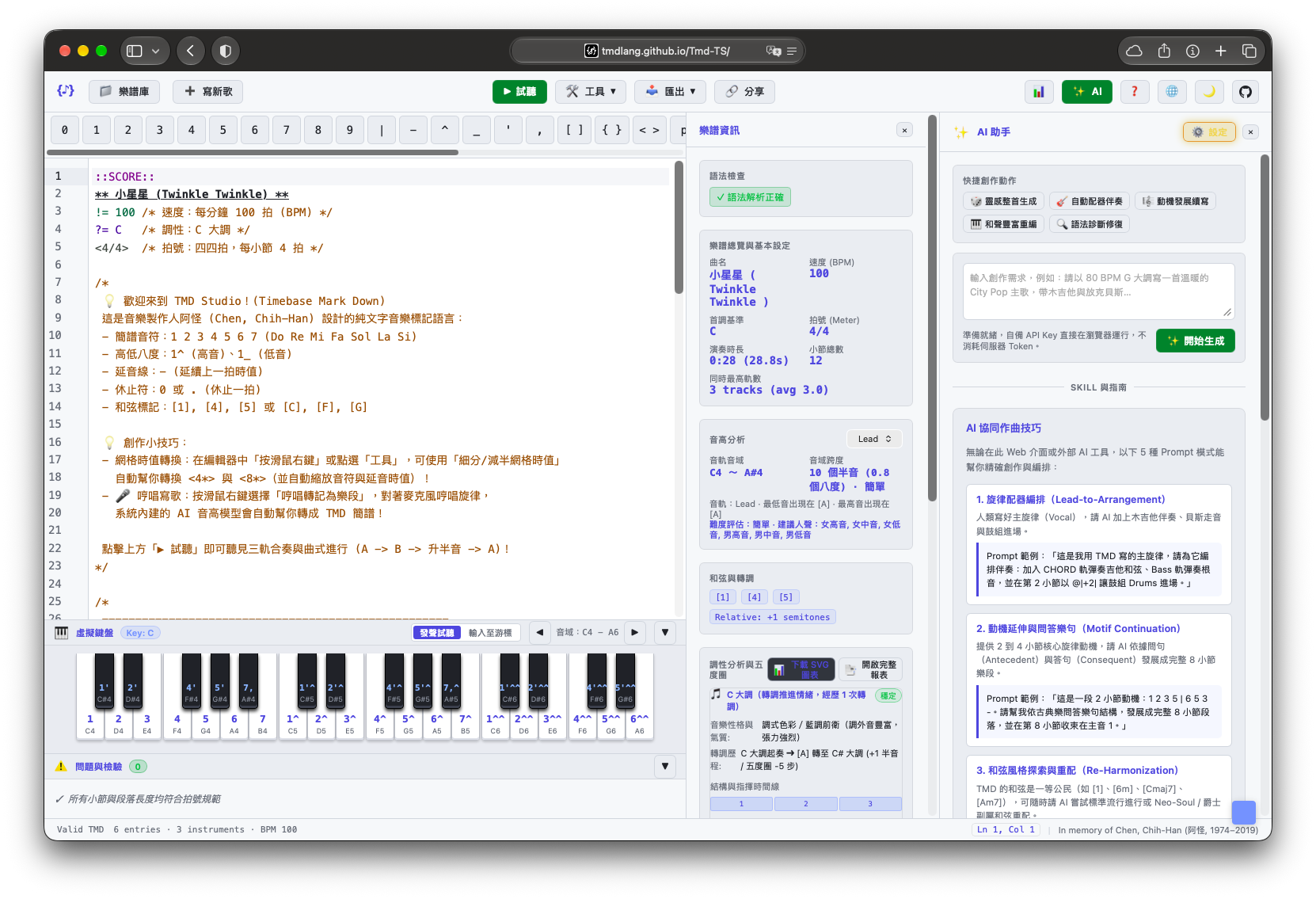
Task: Click 語法診斷修復 quick action
Action: (1089, 224)
